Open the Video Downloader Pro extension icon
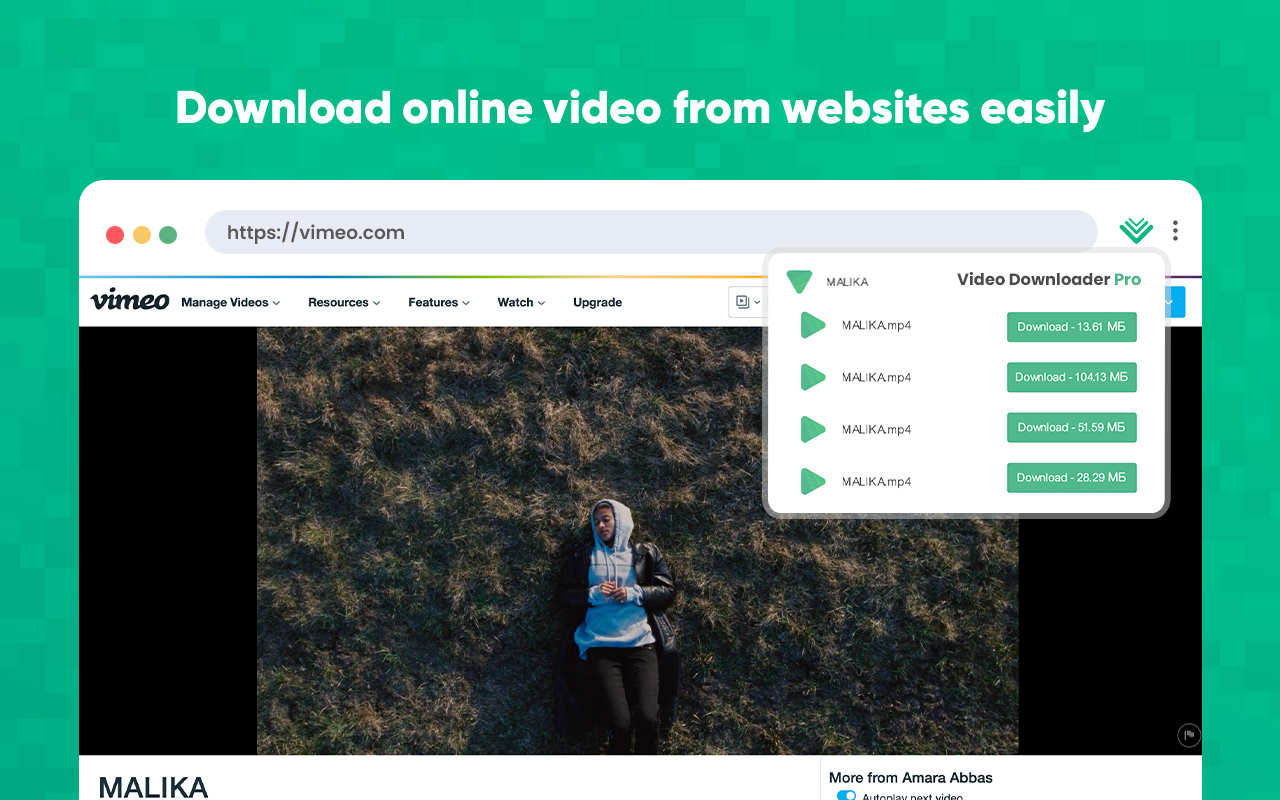 [1135, 230]
